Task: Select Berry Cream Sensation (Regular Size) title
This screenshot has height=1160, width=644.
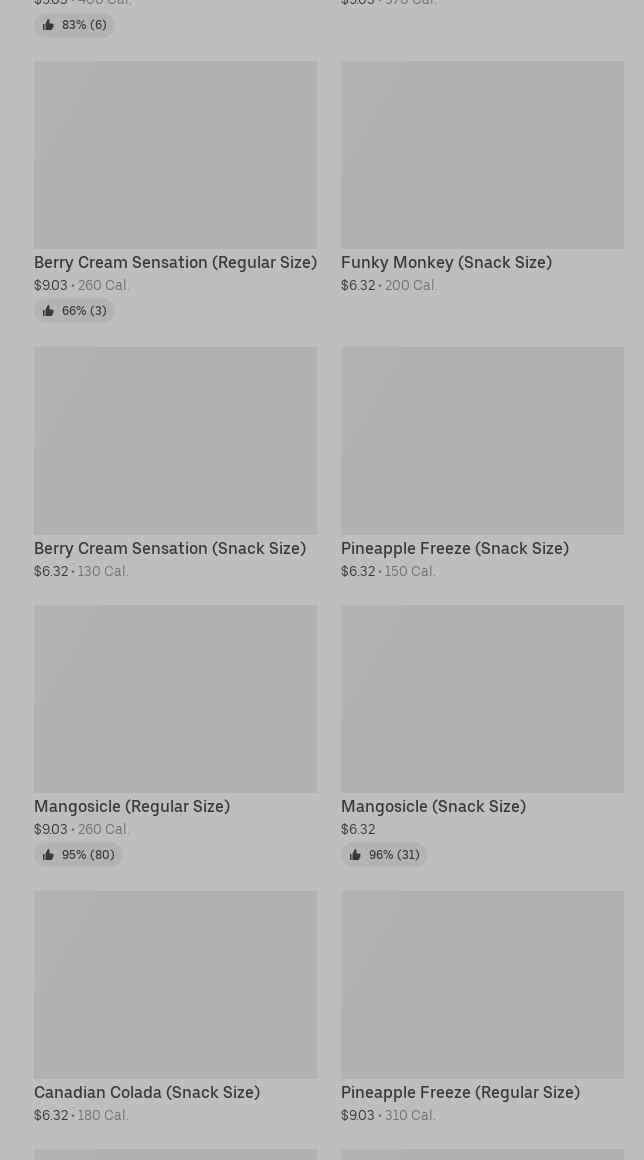Action: 175,263
